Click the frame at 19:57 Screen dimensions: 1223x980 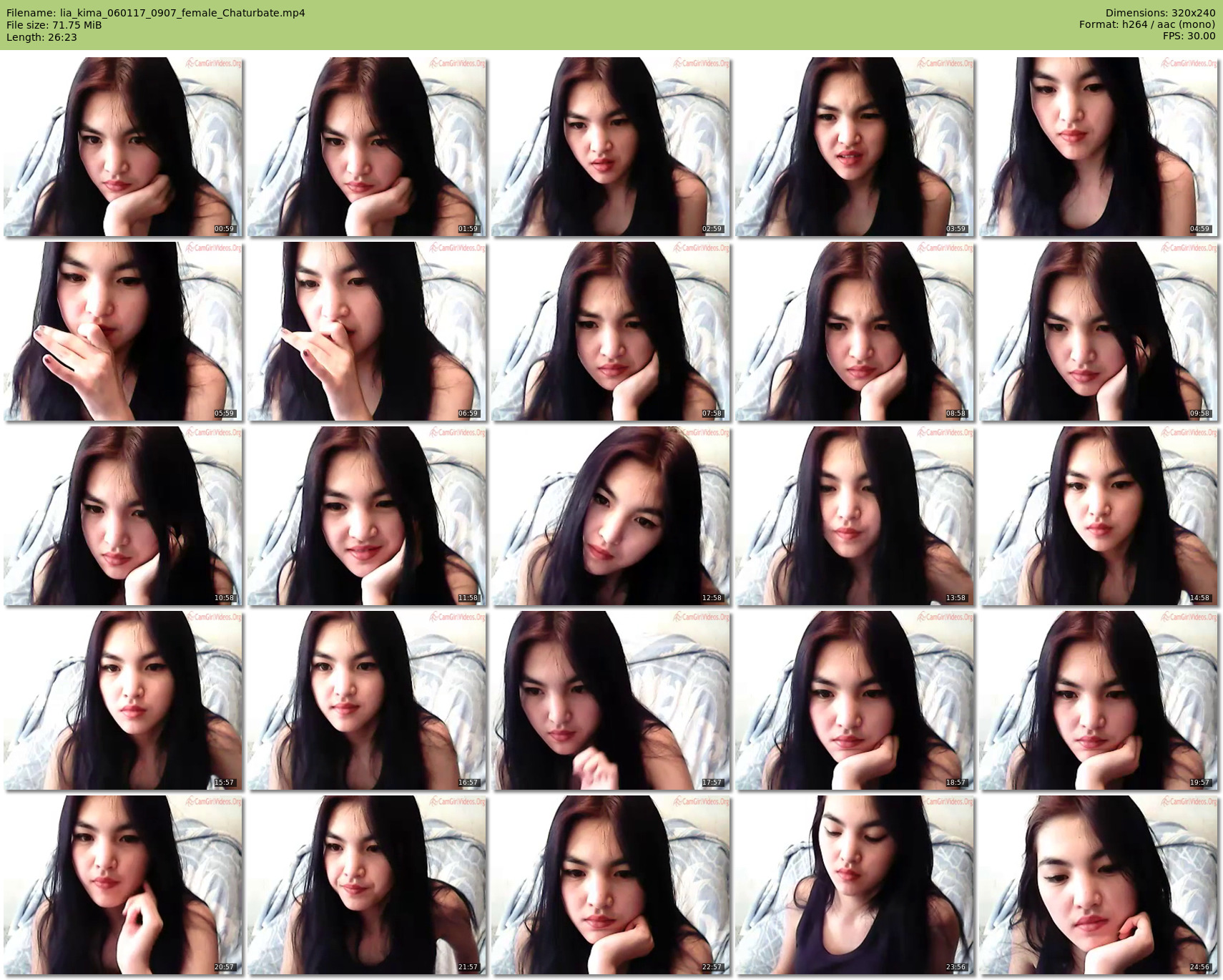1099,700
